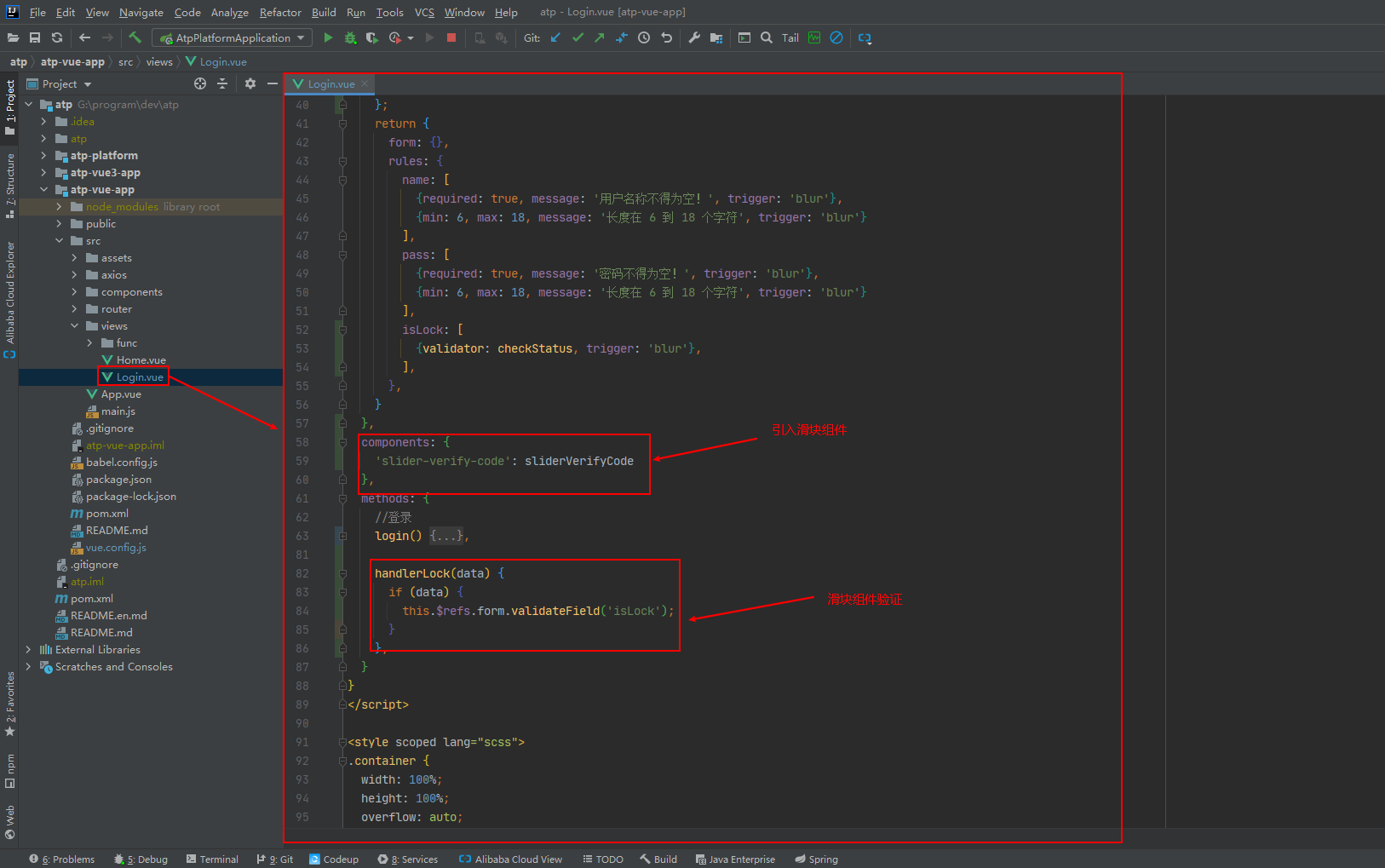The width and height of the screenshot is (1385, 868).
Task: Select package.json under atp-vue-app
Action: (x=118, y=480)
